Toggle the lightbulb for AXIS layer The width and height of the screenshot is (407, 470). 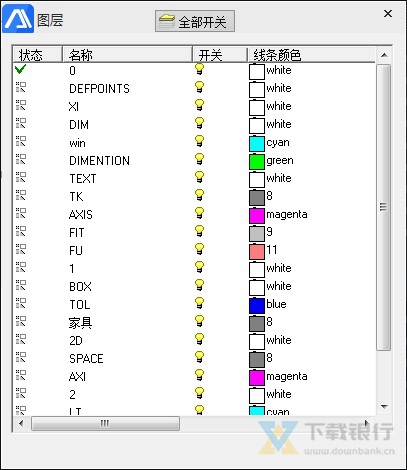(199, 213)
